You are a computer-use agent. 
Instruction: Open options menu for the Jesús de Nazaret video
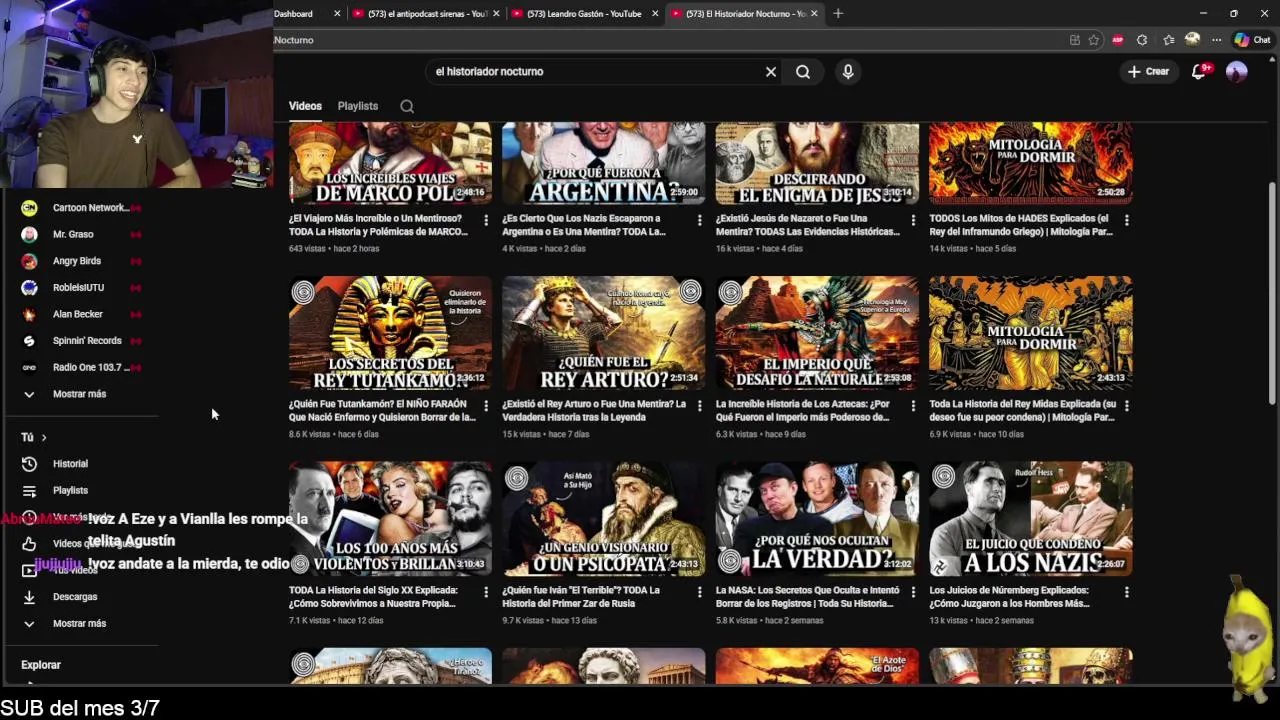[x=913, y=220]
